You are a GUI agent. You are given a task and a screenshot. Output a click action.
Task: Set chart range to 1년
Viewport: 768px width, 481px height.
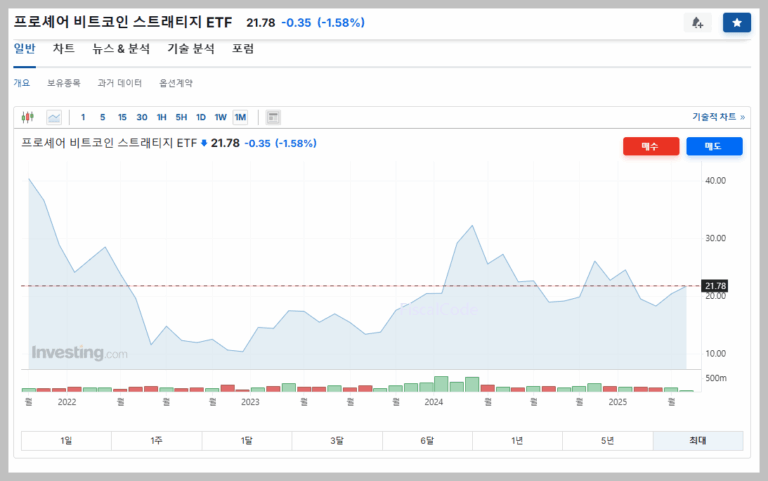point(517,440)
